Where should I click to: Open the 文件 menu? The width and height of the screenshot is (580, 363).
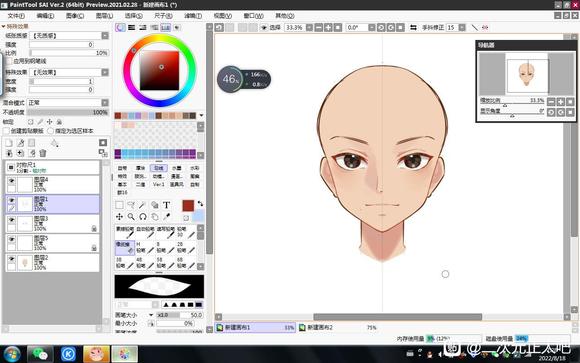pyautogui.click(x=16, y=16)
